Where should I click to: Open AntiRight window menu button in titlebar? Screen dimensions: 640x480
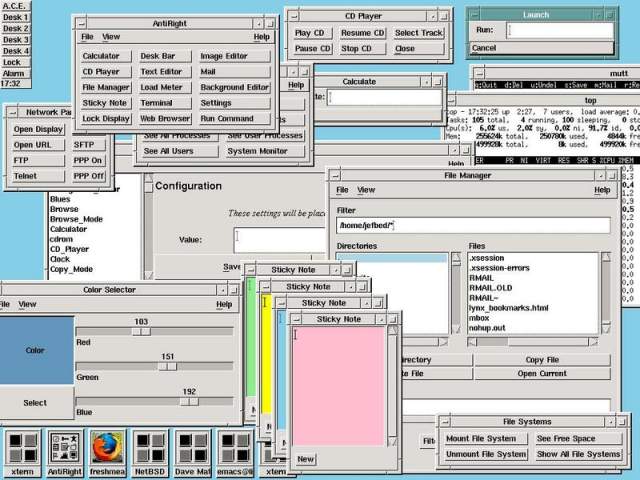pyautogui.click(x=258, y=22)
